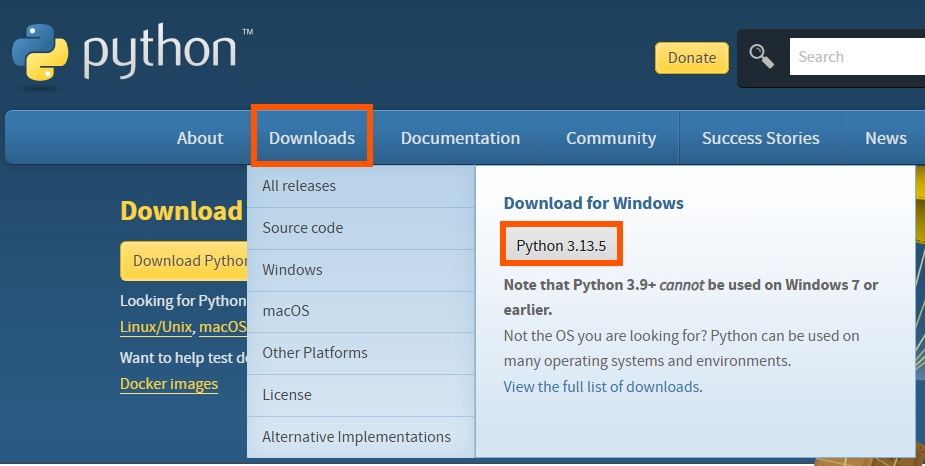Click the Windows 7 compatibility note text
Viewport: 925px width, 466px height.
tap(691, 297)
